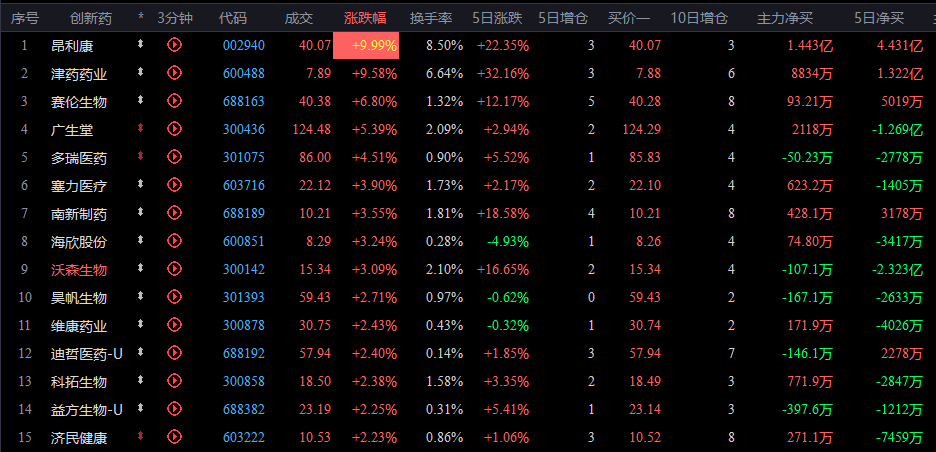
Task: Click the 124.48 price of 广生堂
Action: click(312, 129)
